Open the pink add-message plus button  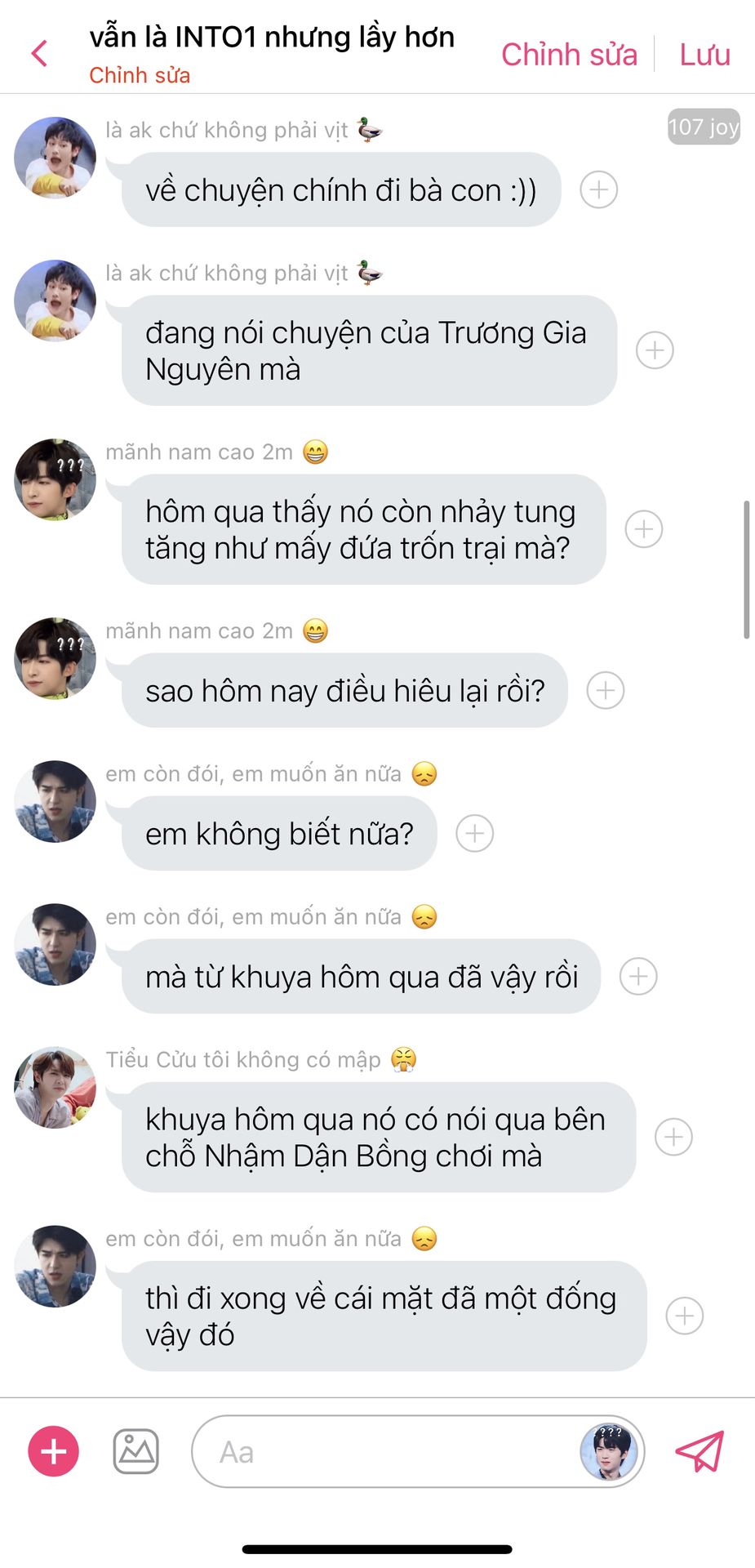point(54,1451)
